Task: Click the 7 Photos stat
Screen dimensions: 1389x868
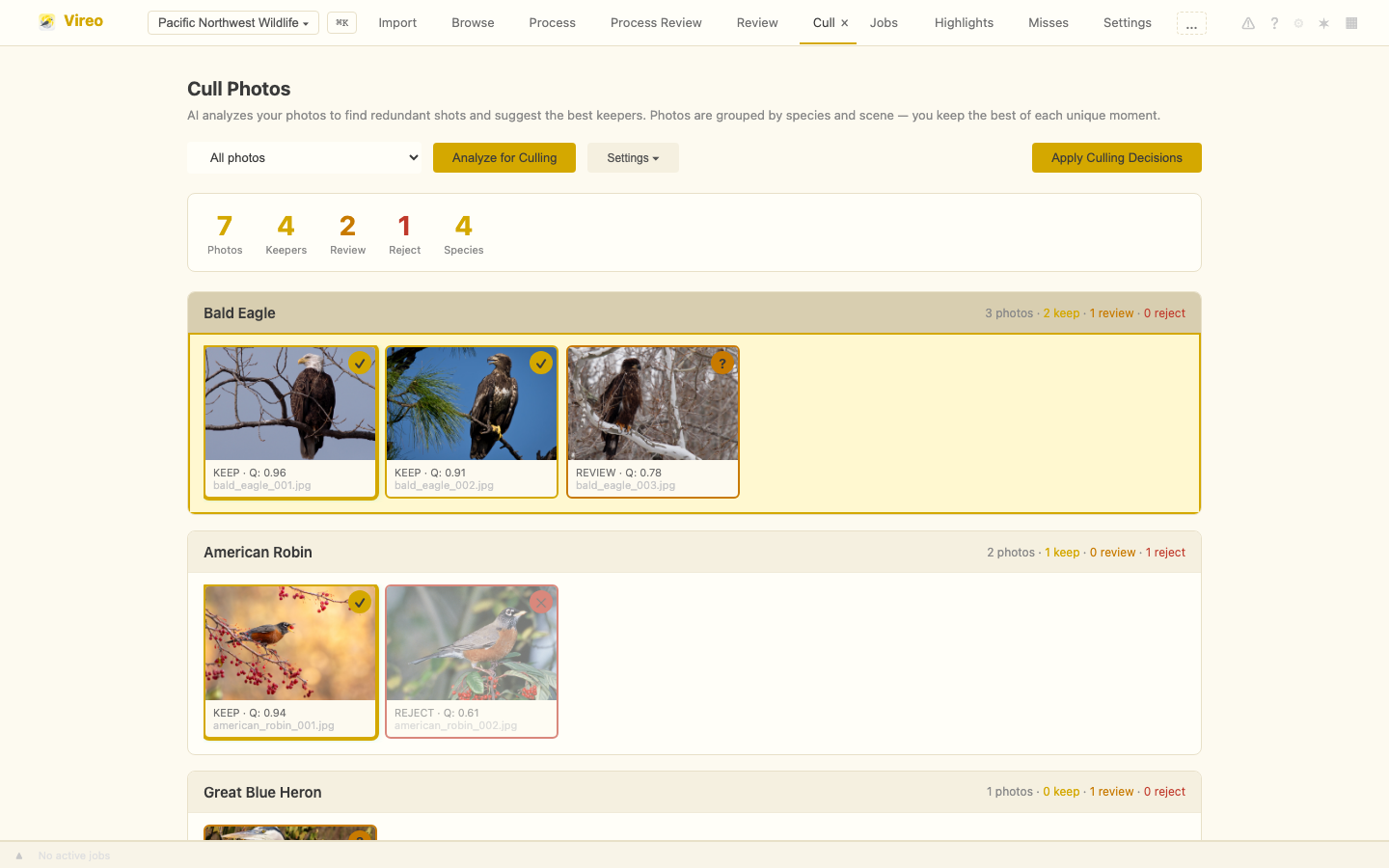Action: tap(225, 233)
